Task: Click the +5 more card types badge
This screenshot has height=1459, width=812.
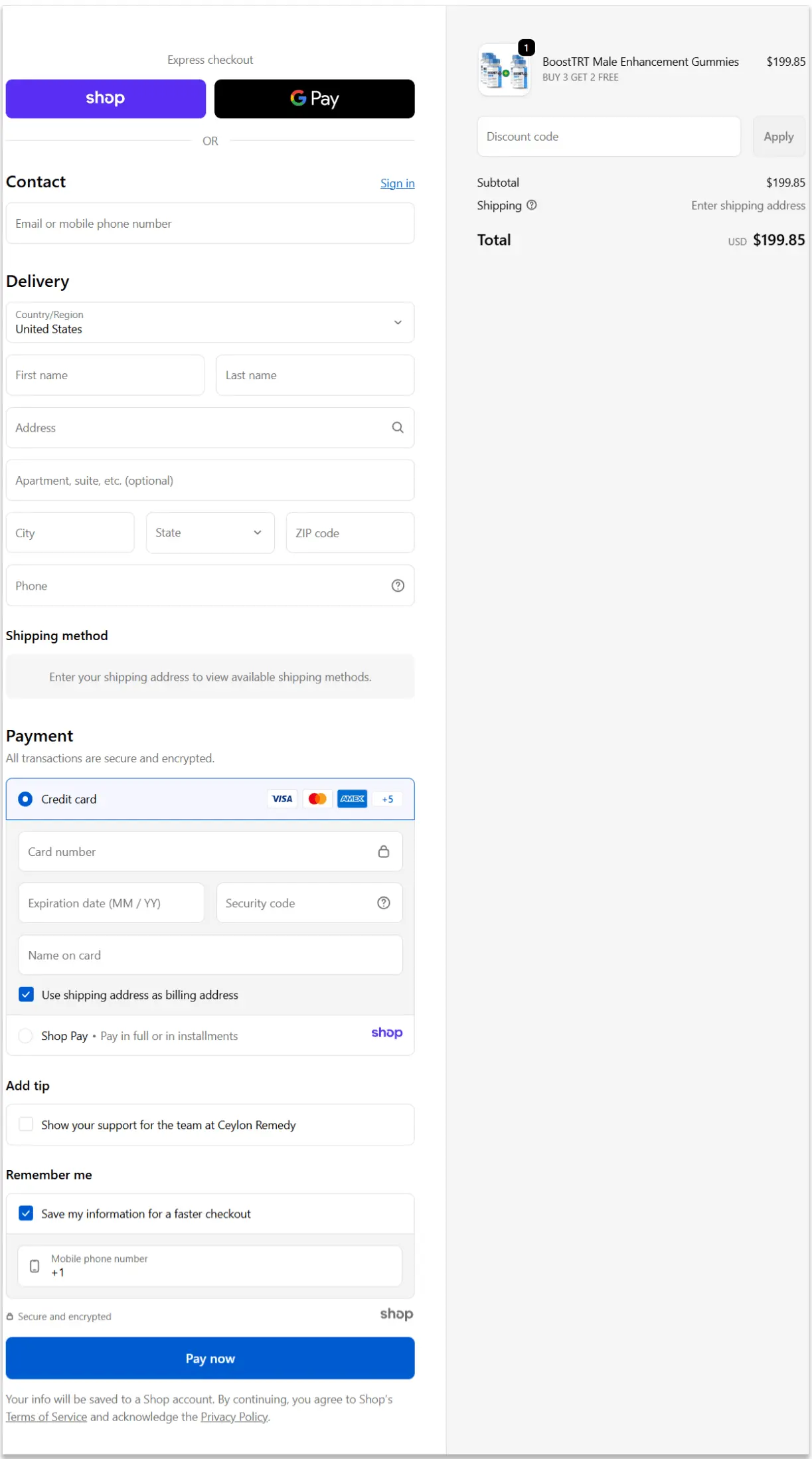Action: click(x=388, y=799)
